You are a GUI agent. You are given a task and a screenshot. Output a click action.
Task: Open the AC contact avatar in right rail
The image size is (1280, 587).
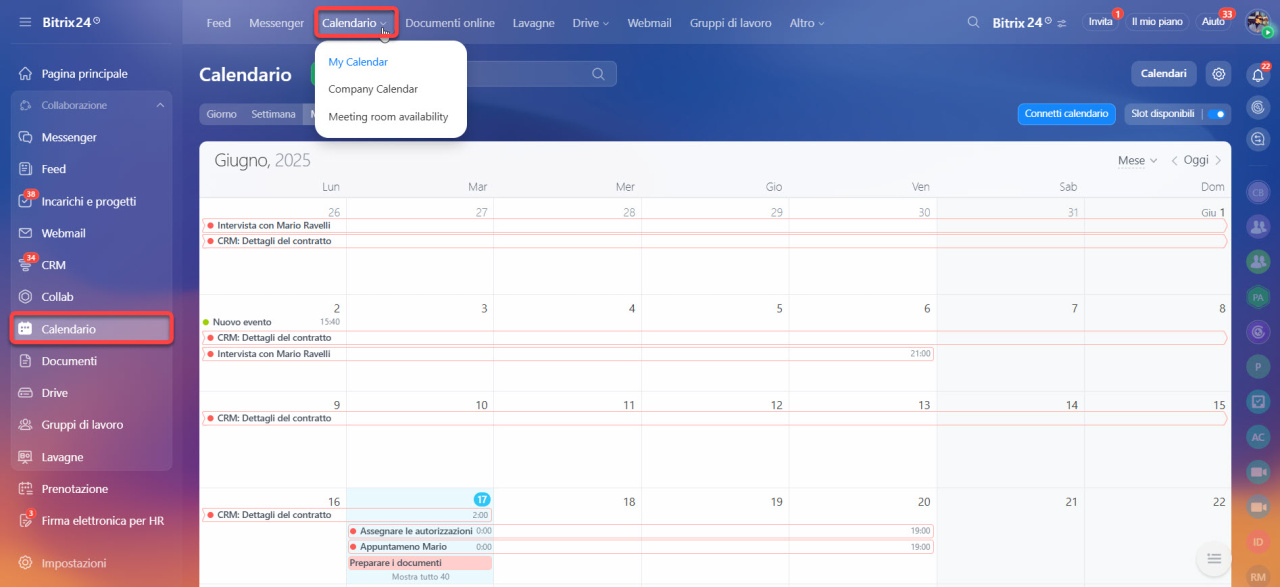pos(1259,437)
